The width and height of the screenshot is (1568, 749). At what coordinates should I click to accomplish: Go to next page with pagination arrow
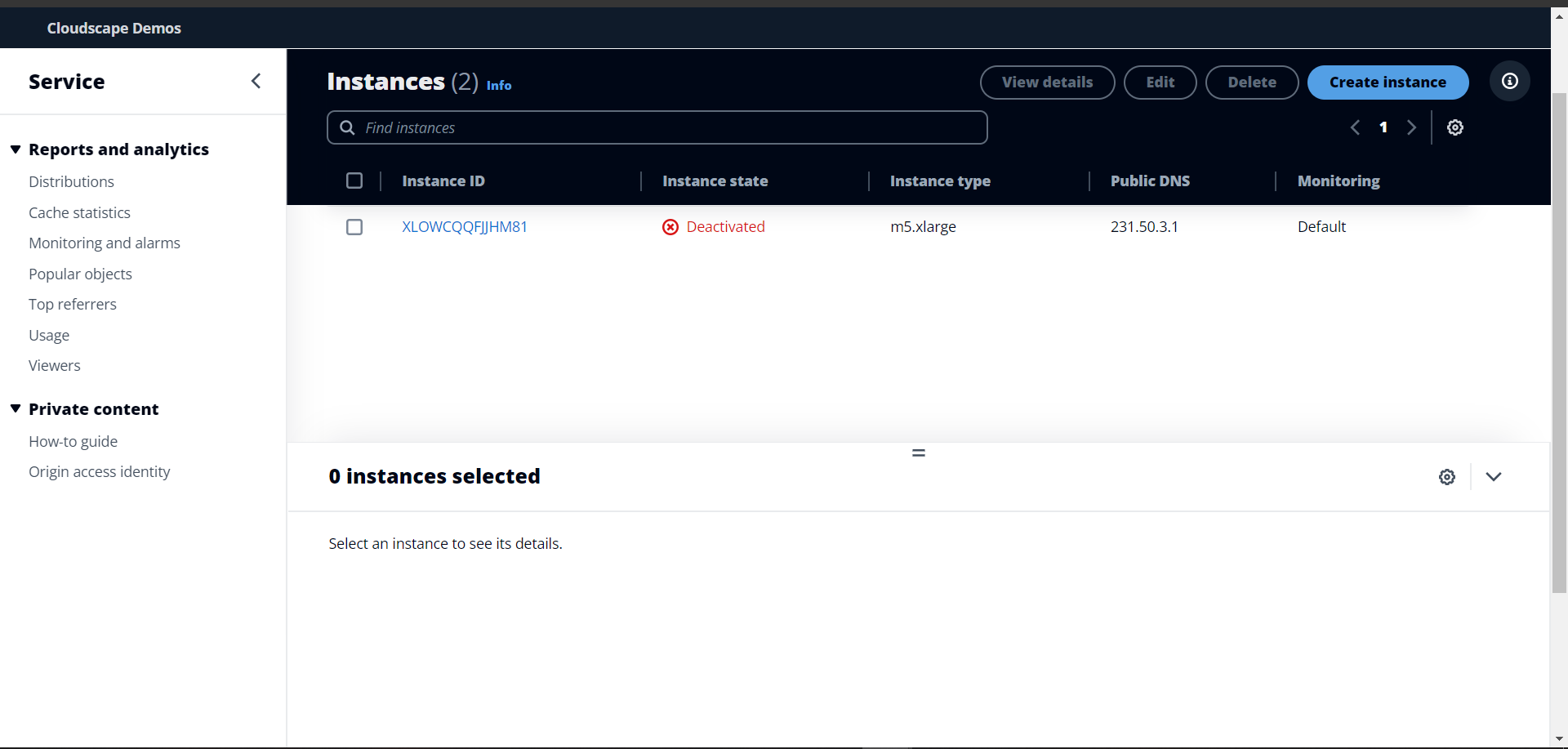click(x=1412, y=127)
